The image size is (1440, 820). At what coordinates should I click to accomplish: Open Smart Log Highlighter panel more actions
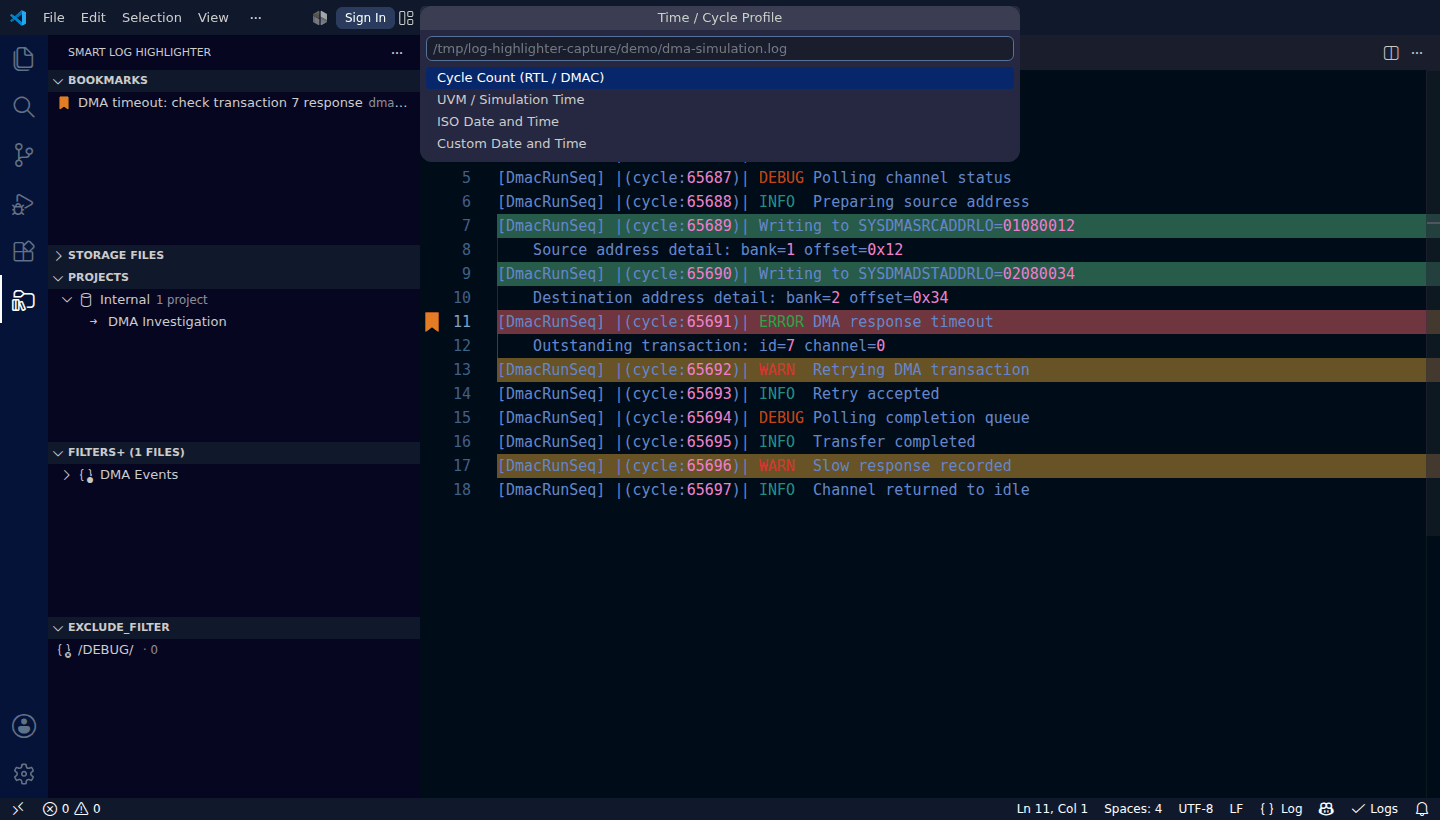(397, 52)
